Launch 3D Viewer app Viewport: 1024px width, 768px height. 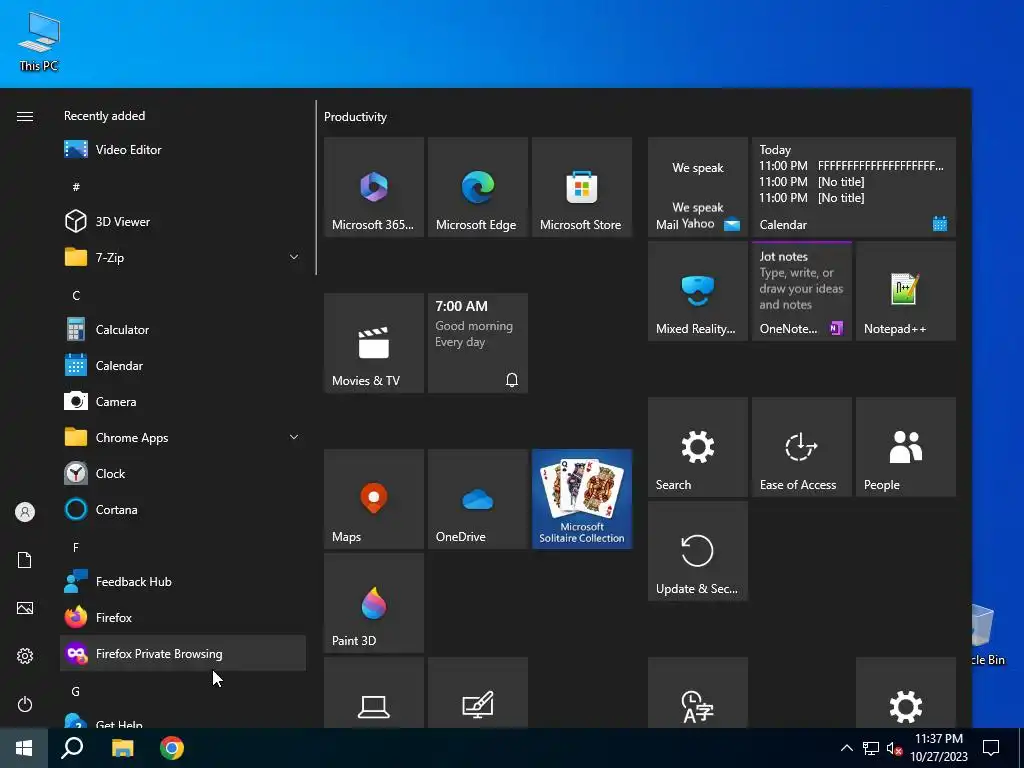coord(183,221)
